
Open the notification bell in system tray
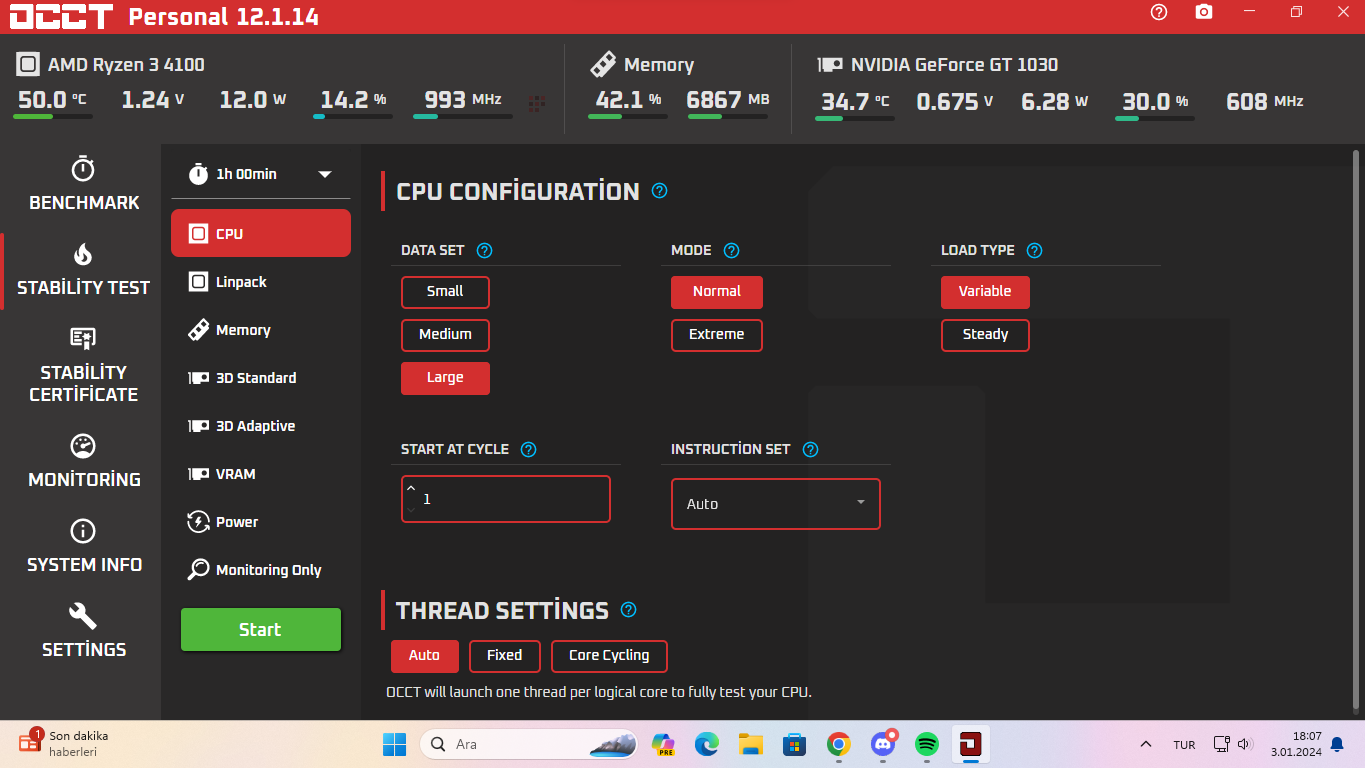click(x=1336, y=744)
